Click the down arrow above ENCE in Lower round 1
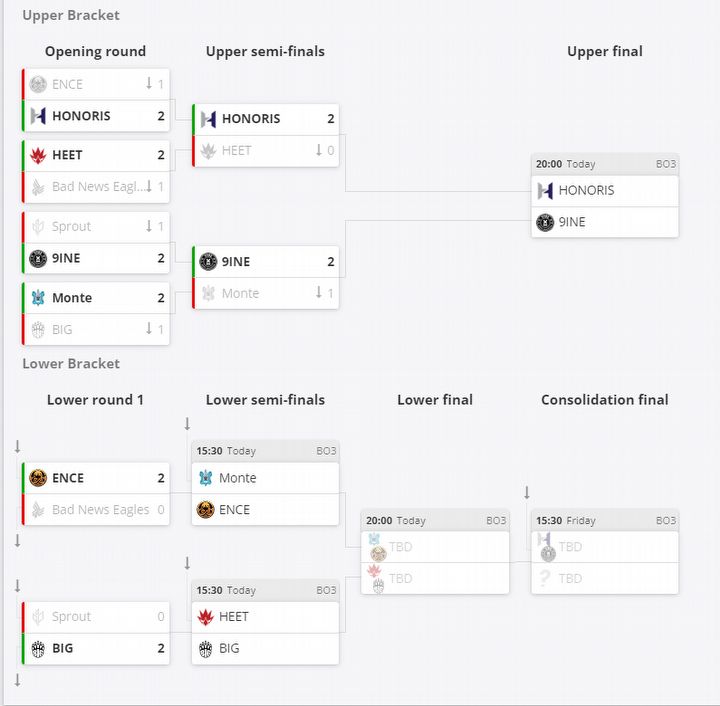The height and width of the screenshot is (706, 720). click(17, 446)
